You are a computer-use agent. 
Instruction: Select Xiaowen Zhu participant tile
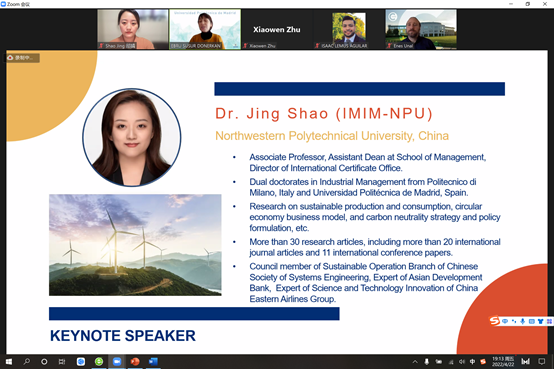pyautogui.click(x=277, y=29)
